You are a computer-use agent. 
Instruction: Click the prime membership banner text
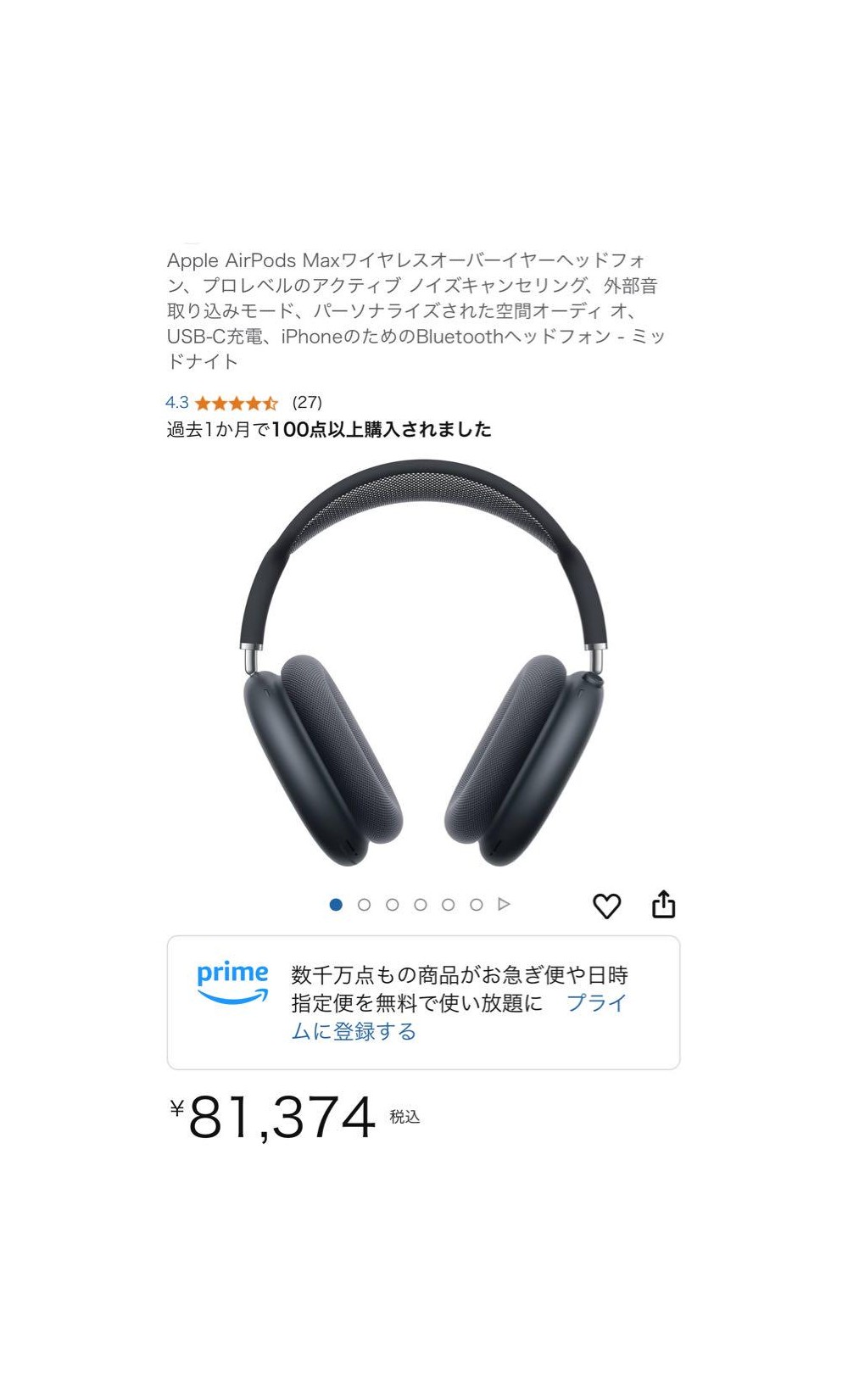[x=460, y=1003]
